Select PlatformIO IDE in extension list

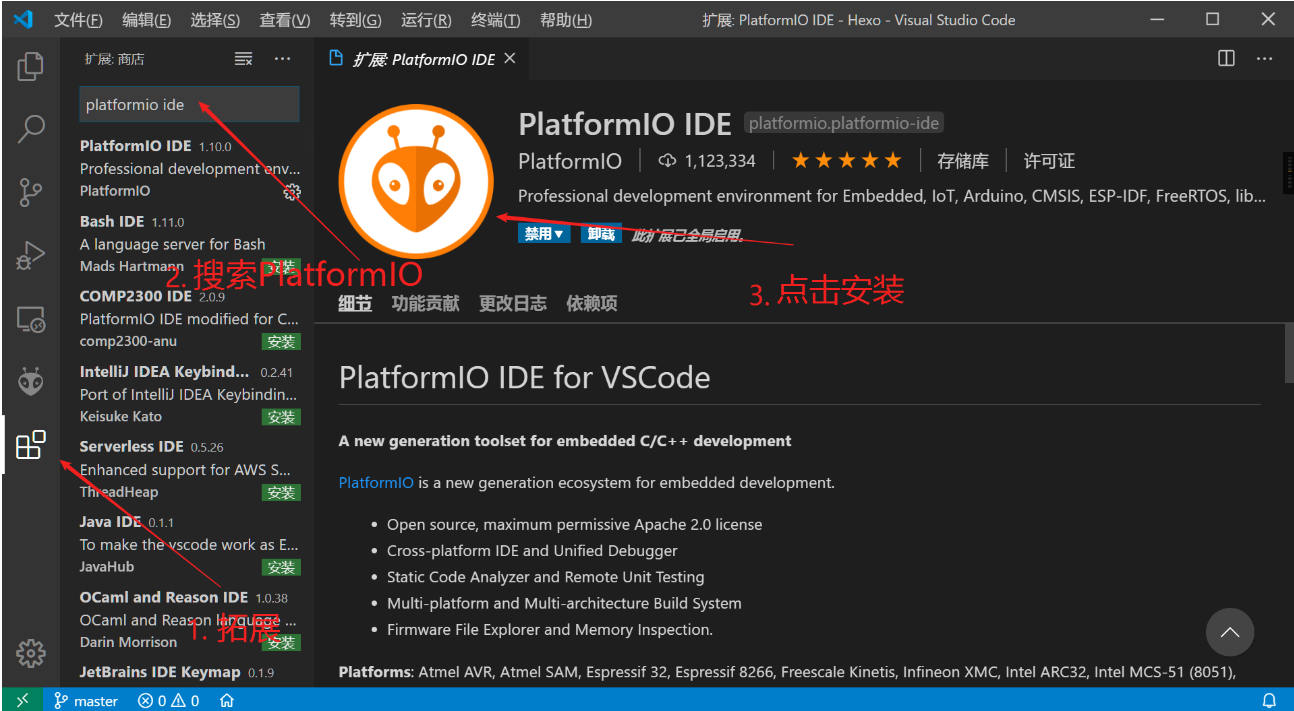click(x=187, y=168)
